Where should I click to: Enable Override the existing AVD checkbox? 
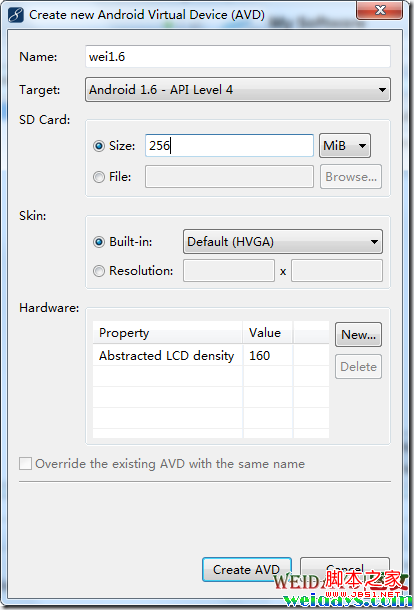[25, 464]
